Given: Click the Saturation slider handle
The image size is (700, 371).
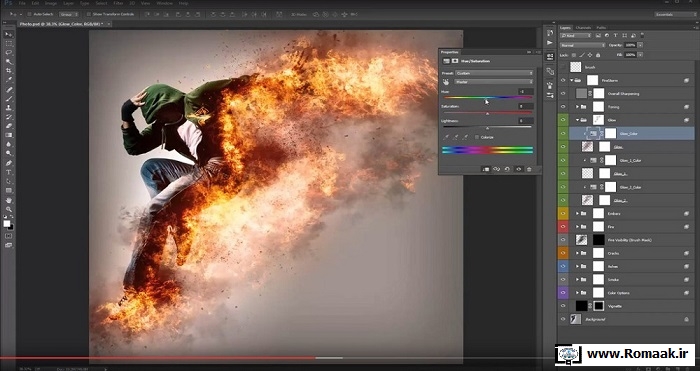Looking at the screenshot, I should click(488, 114).
